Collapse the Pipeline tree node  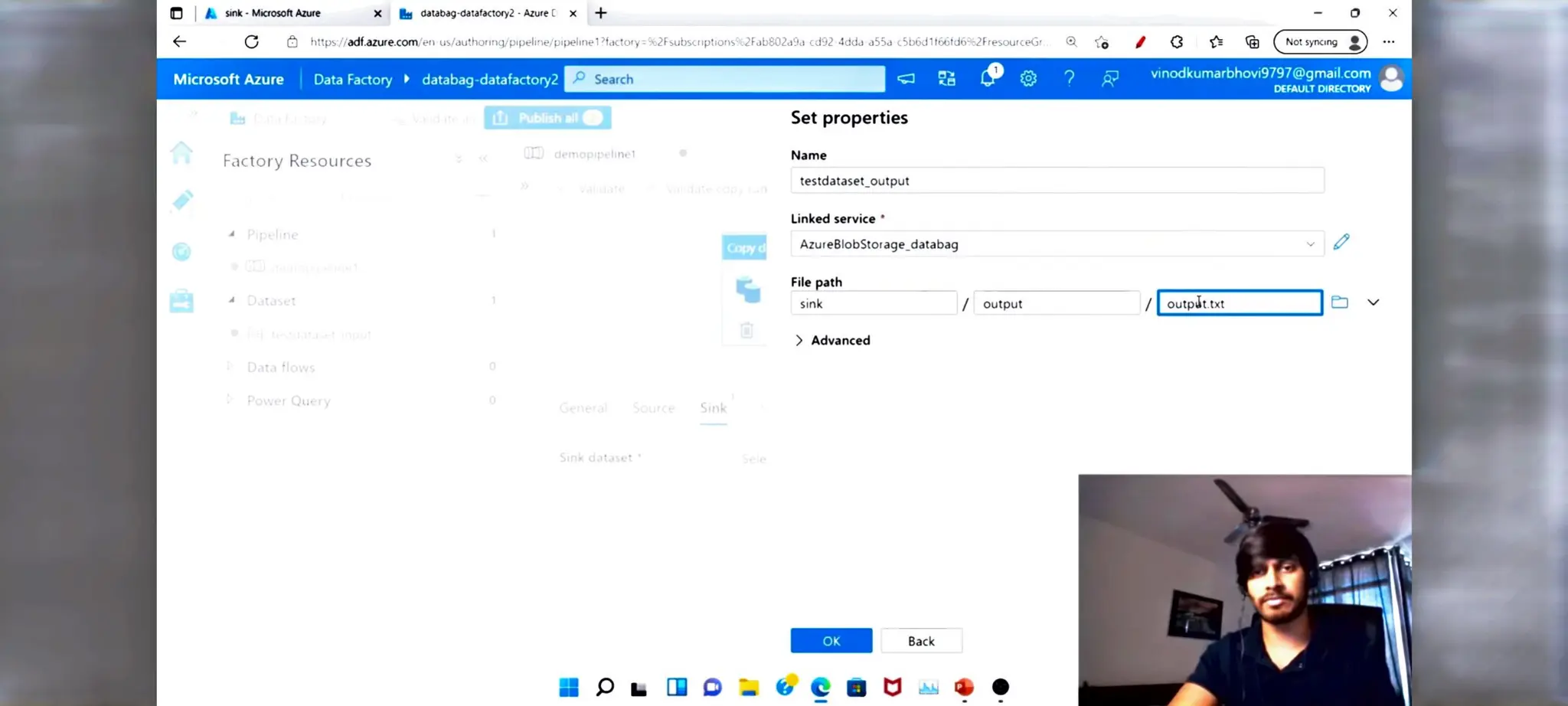point(231,234)
